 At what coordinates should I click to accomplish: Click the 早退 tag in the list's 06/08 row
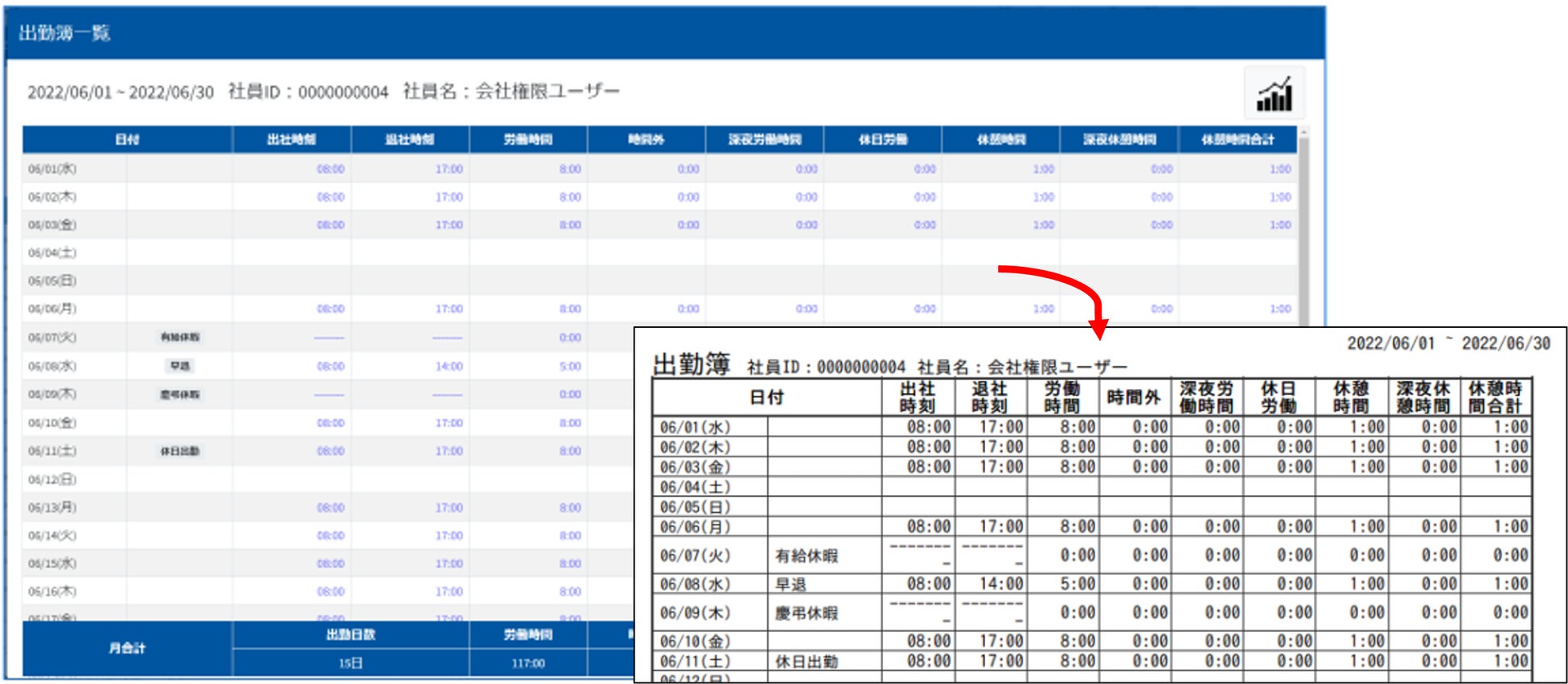coord(180,367)
